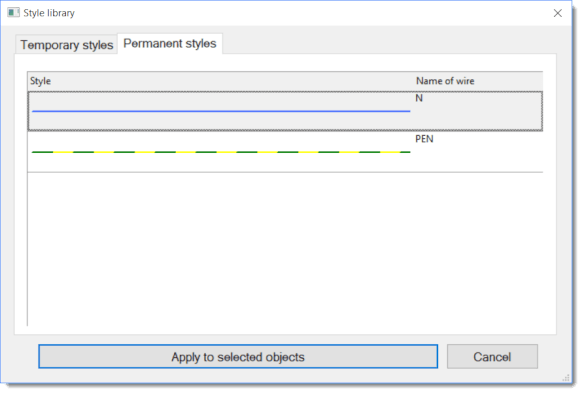The width and height of the screenshot is (582, 393).
Task: Select the Permanent styles tab
Action: [170, 43]
